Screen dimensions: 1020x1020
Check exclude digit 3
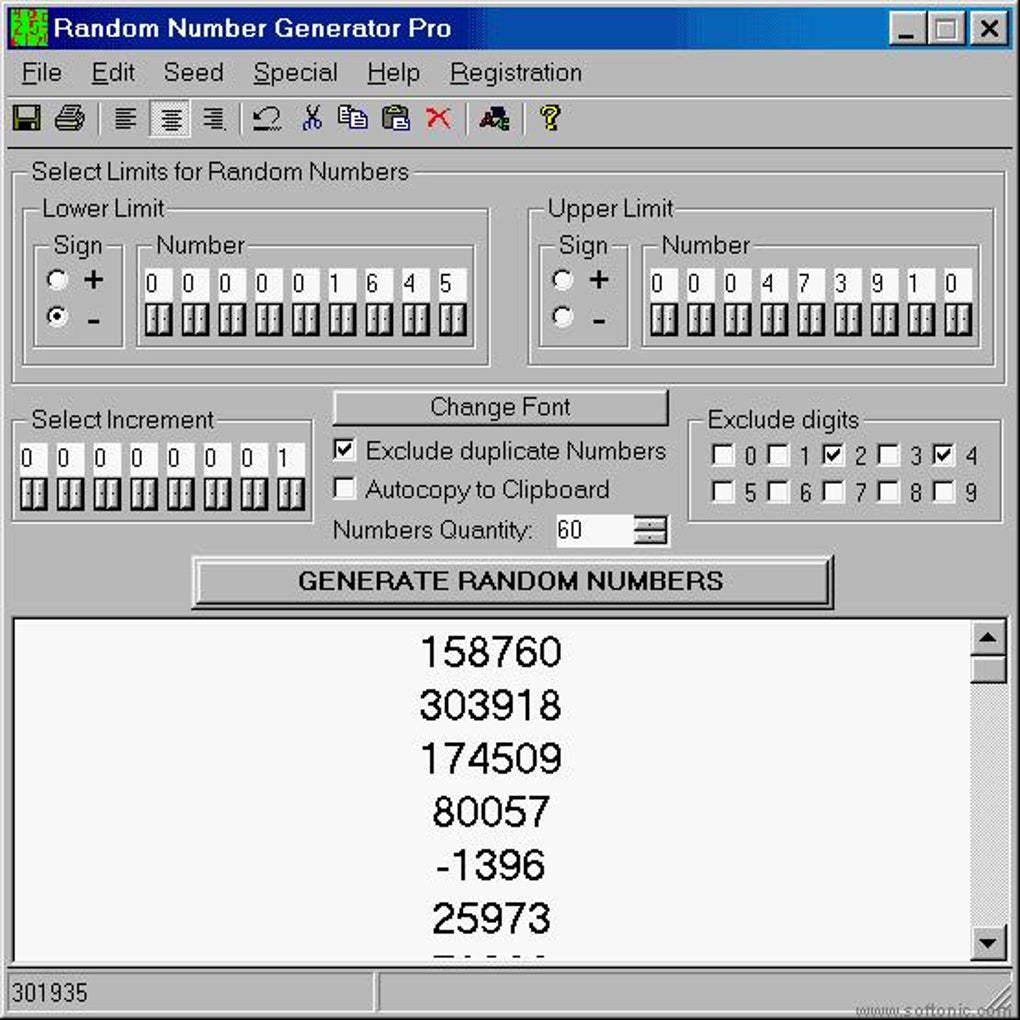click(x=888, y=455)
